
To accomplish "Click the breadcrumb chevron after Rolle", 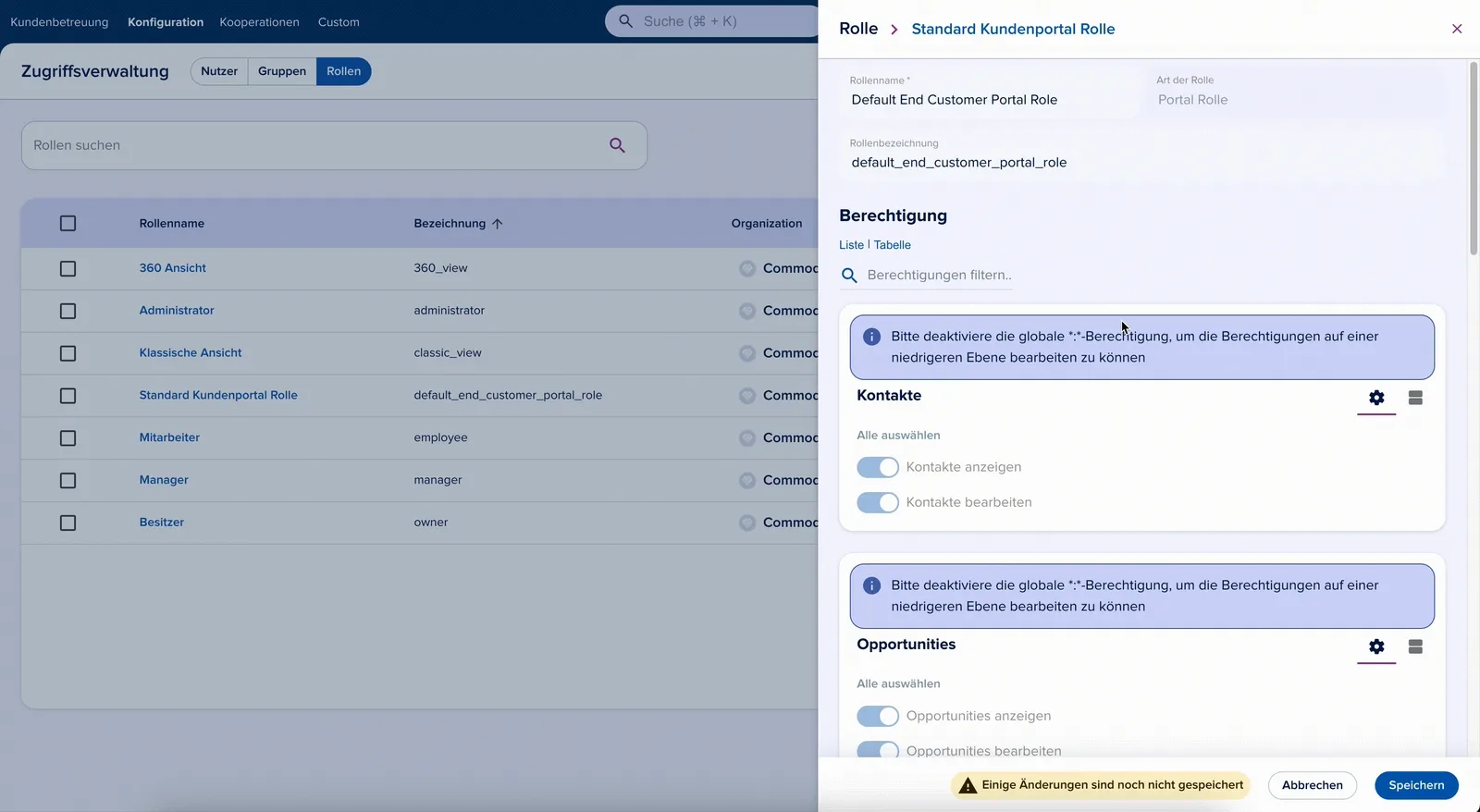I will (x=894, y=30).
